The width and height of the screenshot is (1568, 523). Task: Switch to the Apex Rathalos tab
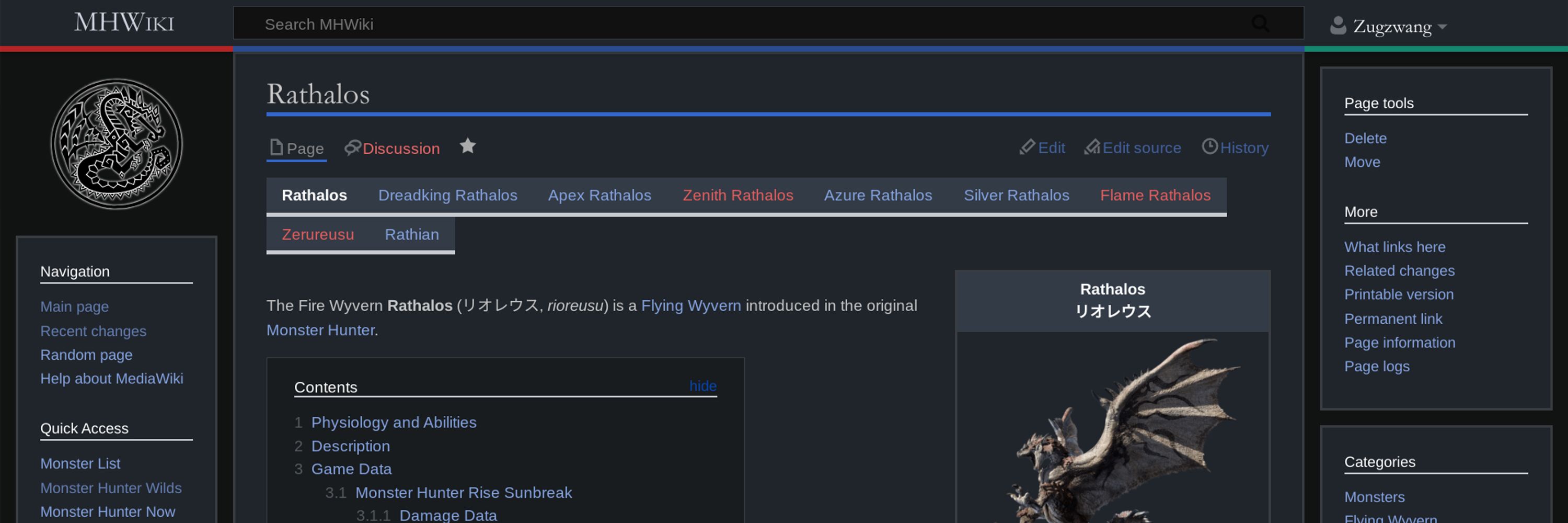coord(599,196)
